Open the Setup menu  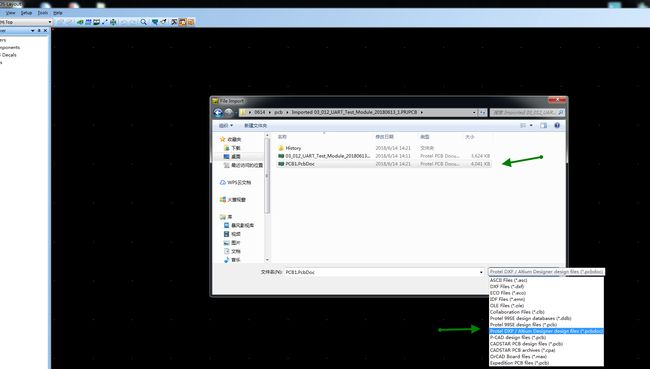tap(27, 13)
